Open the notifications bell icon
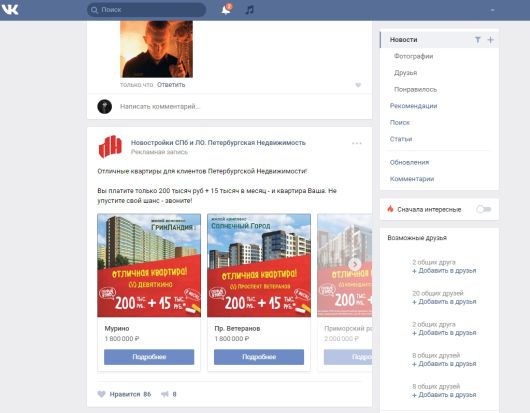Screen dimensions: 530x413 point(226,10)
